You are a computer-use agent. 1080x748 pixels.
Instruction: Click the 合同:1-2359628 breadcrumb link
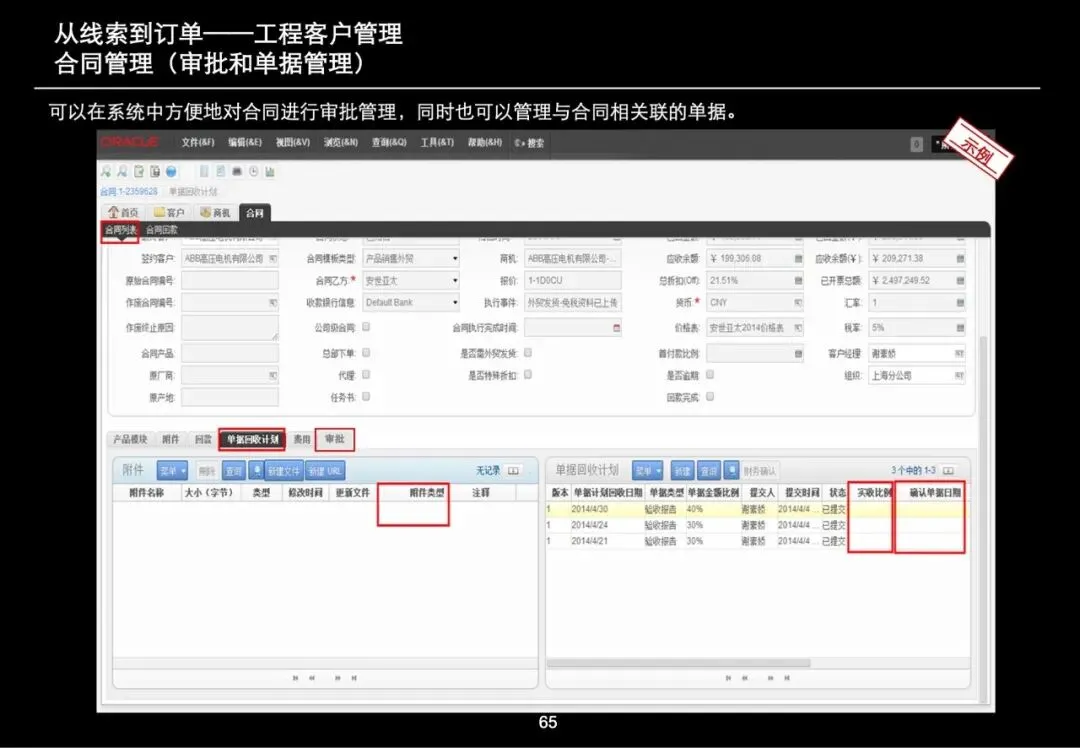pos(129,191)
